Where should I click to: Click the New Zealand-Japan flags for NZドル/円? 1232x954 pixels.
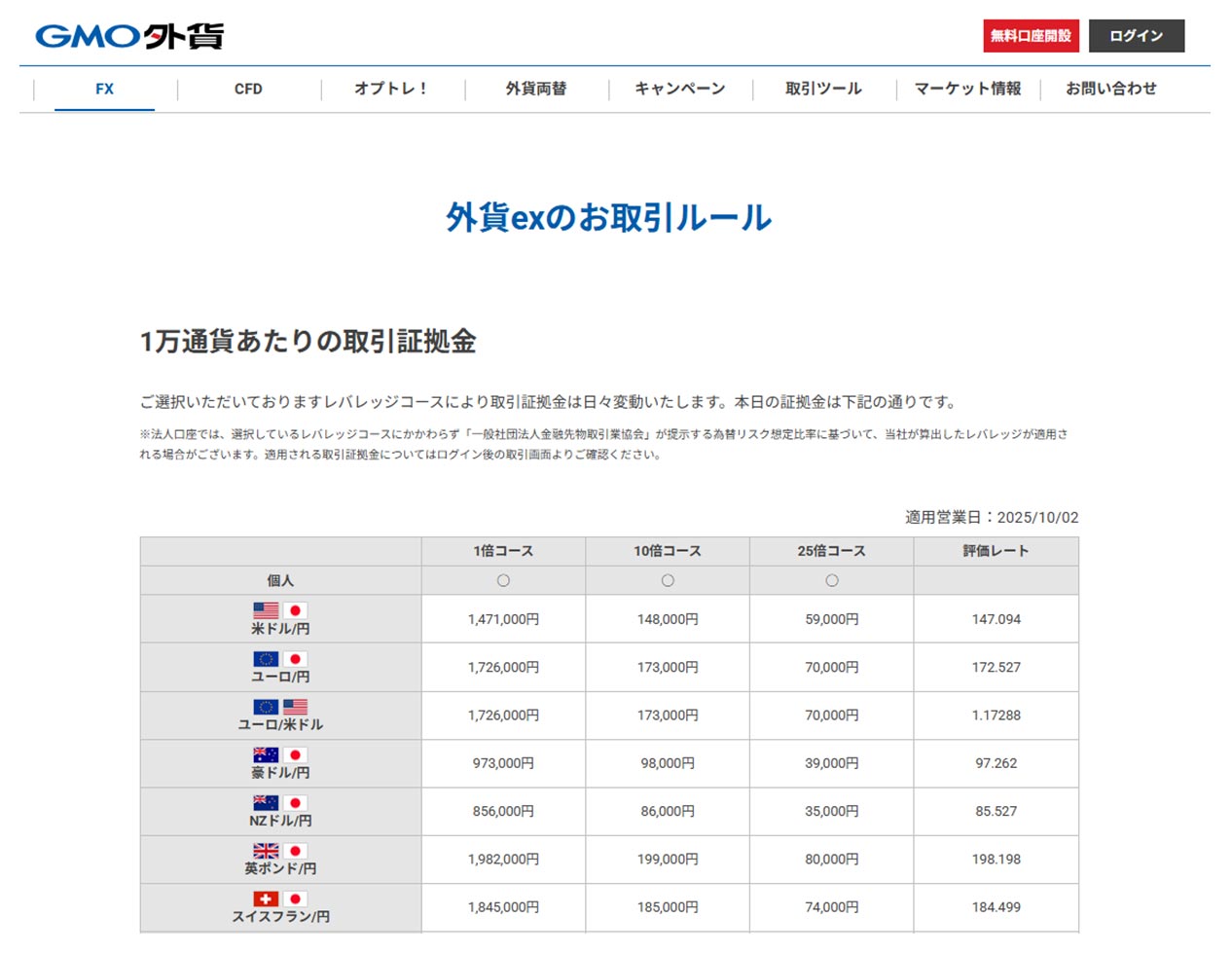pos(280,802)
